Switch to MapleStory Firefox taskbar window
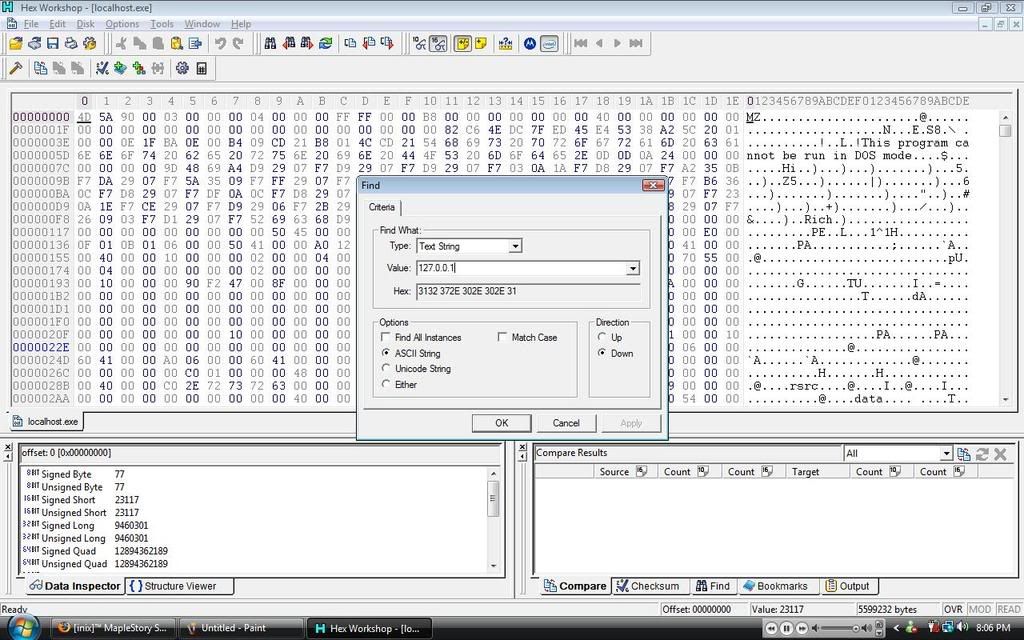 [113, 628]
